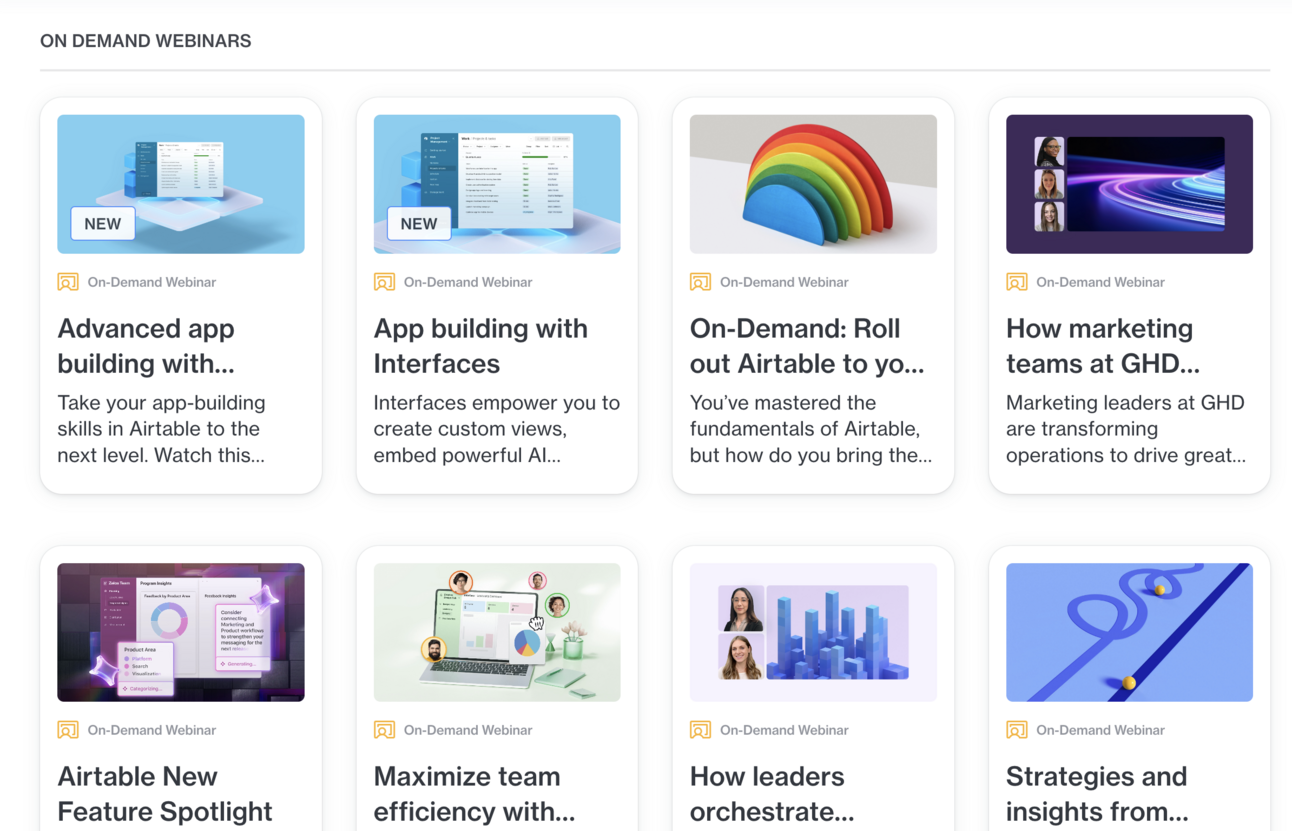Open the How leaders orchestrate webinar thumbnail
This screenshot has height=831, width=1292.
point(813,632)
